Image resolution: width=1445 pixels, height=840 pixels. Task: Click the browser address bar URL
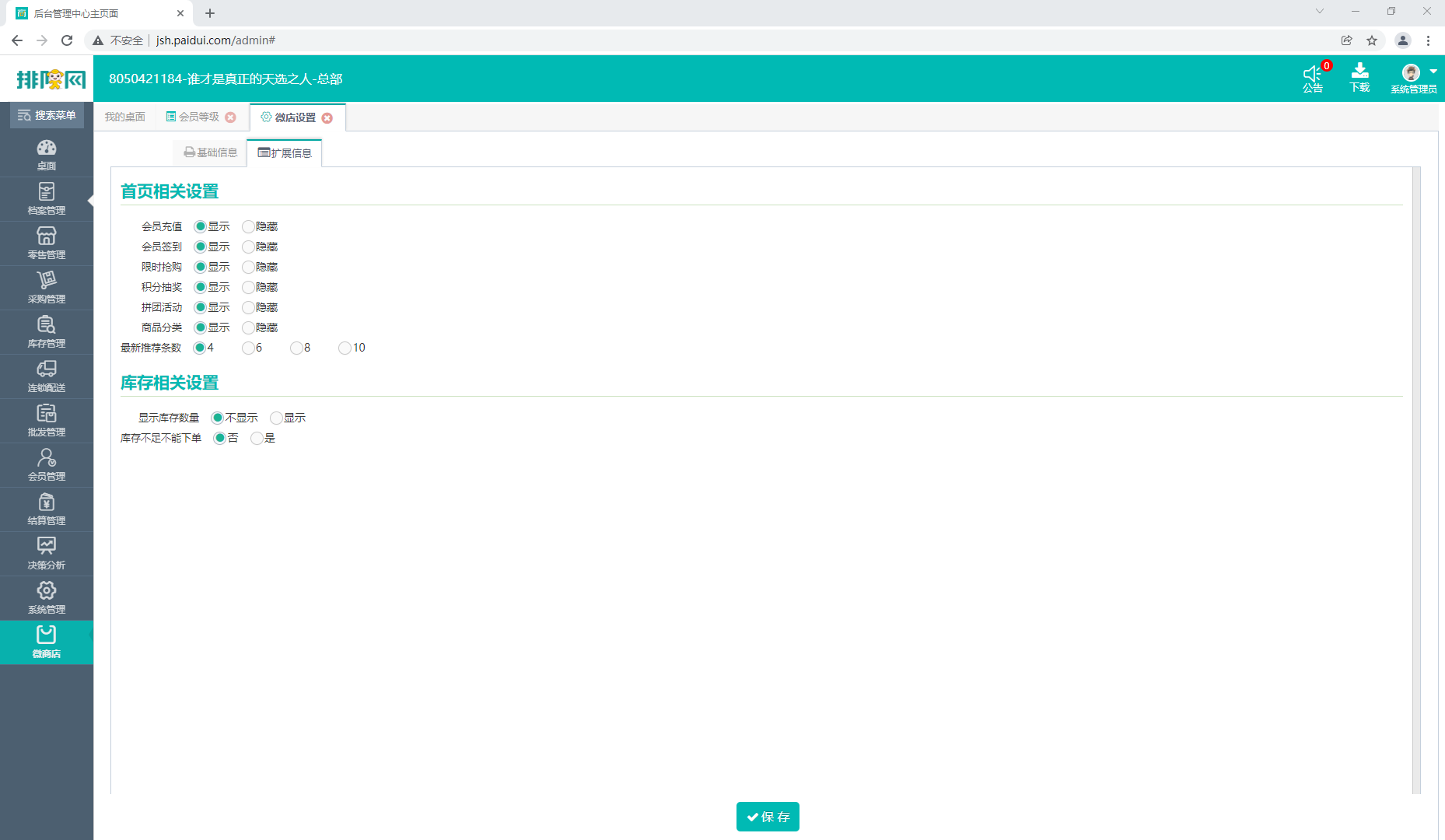pyautogui.click(x=215, y=40)
